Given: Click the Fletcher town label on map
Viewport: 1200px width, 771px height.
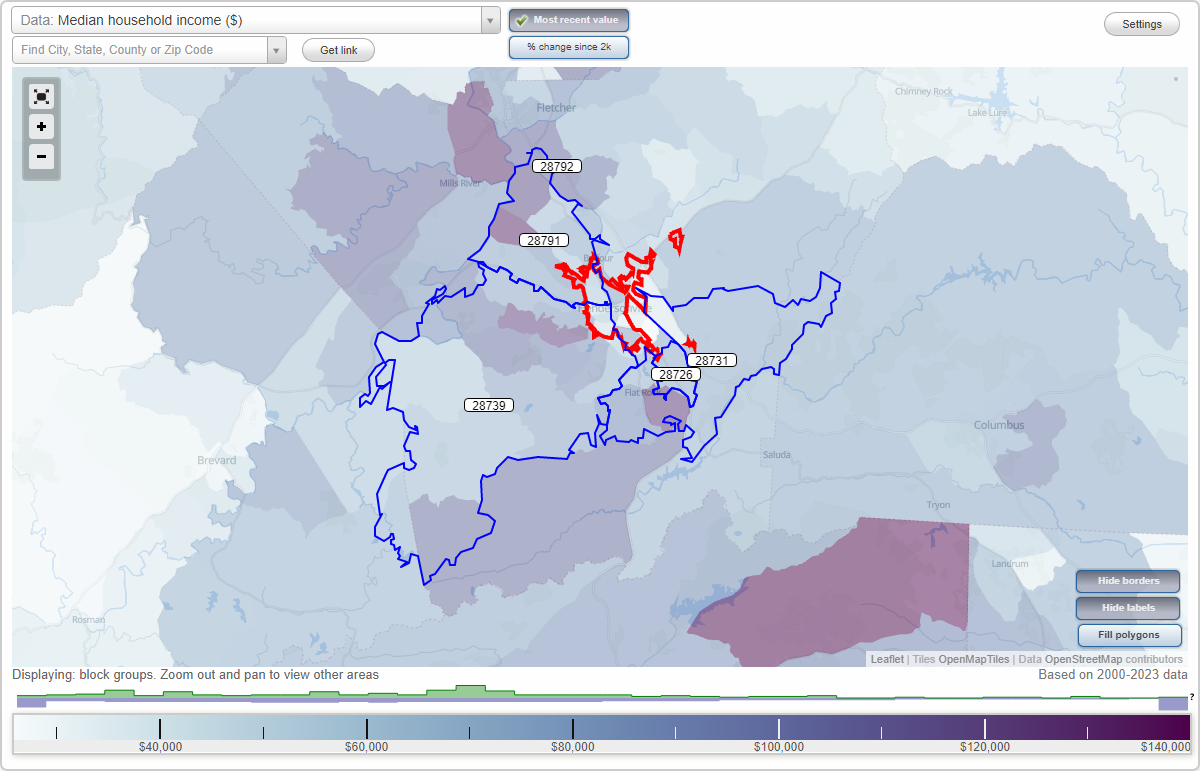Looking at the screenshot, I should point(556,107).
